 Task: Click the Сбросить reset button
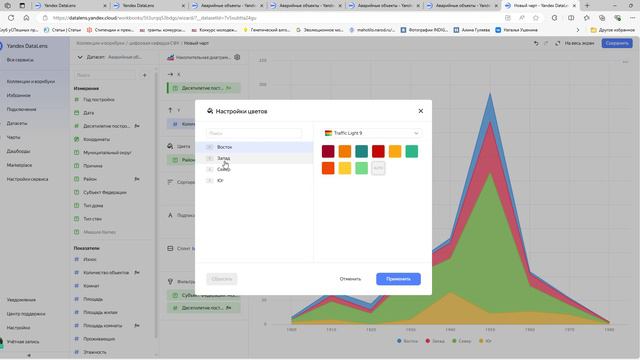[x=222, y=279]
